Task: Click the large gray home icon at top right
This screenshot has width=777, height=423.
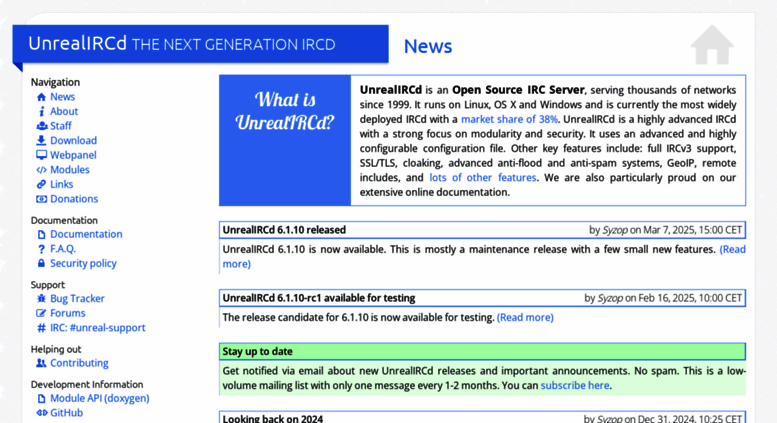Action: pos(712,45)
